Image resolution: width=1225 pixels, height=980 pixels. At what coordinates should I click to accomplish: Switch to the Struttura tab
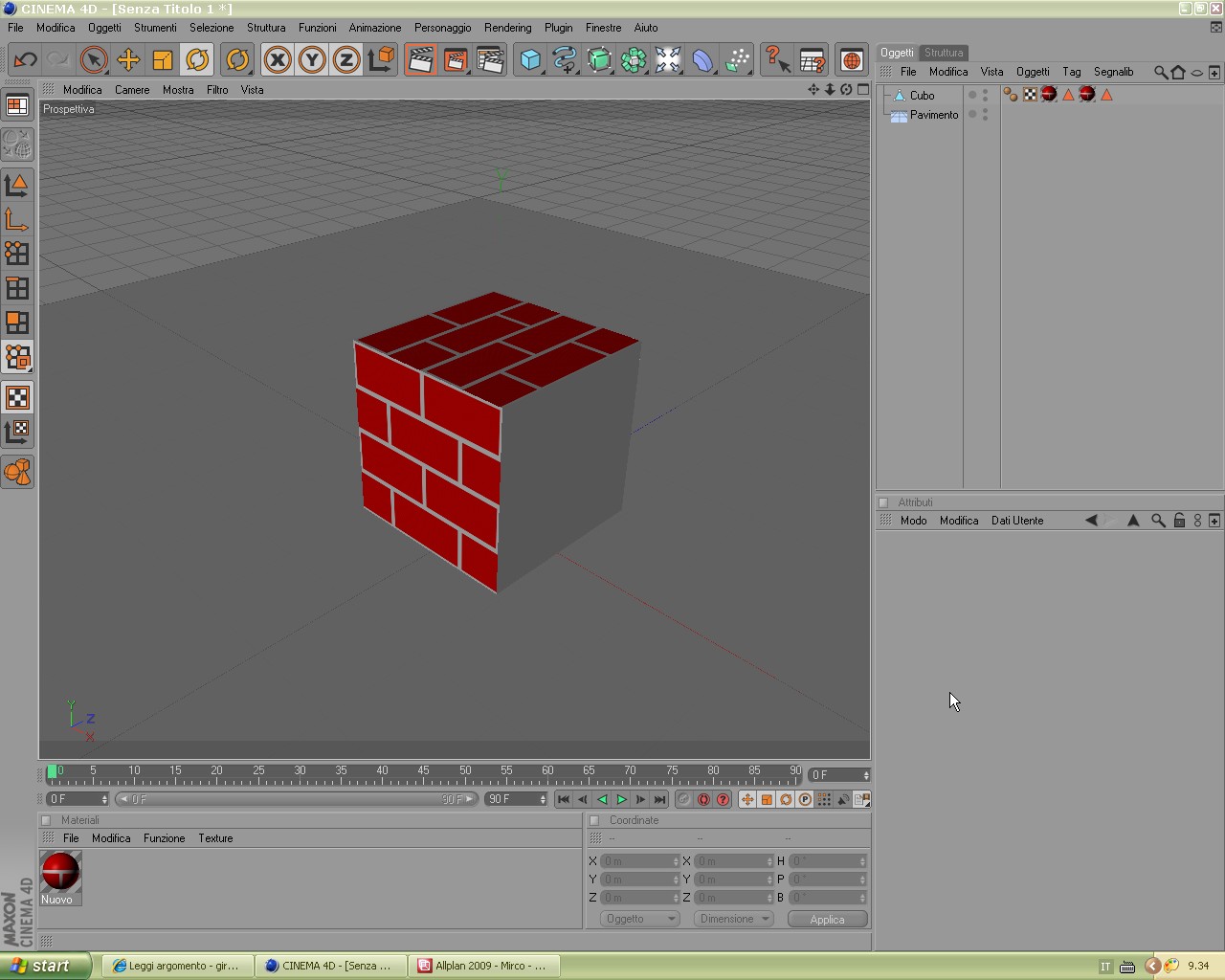pyautogui.click(x=944, y=53)
